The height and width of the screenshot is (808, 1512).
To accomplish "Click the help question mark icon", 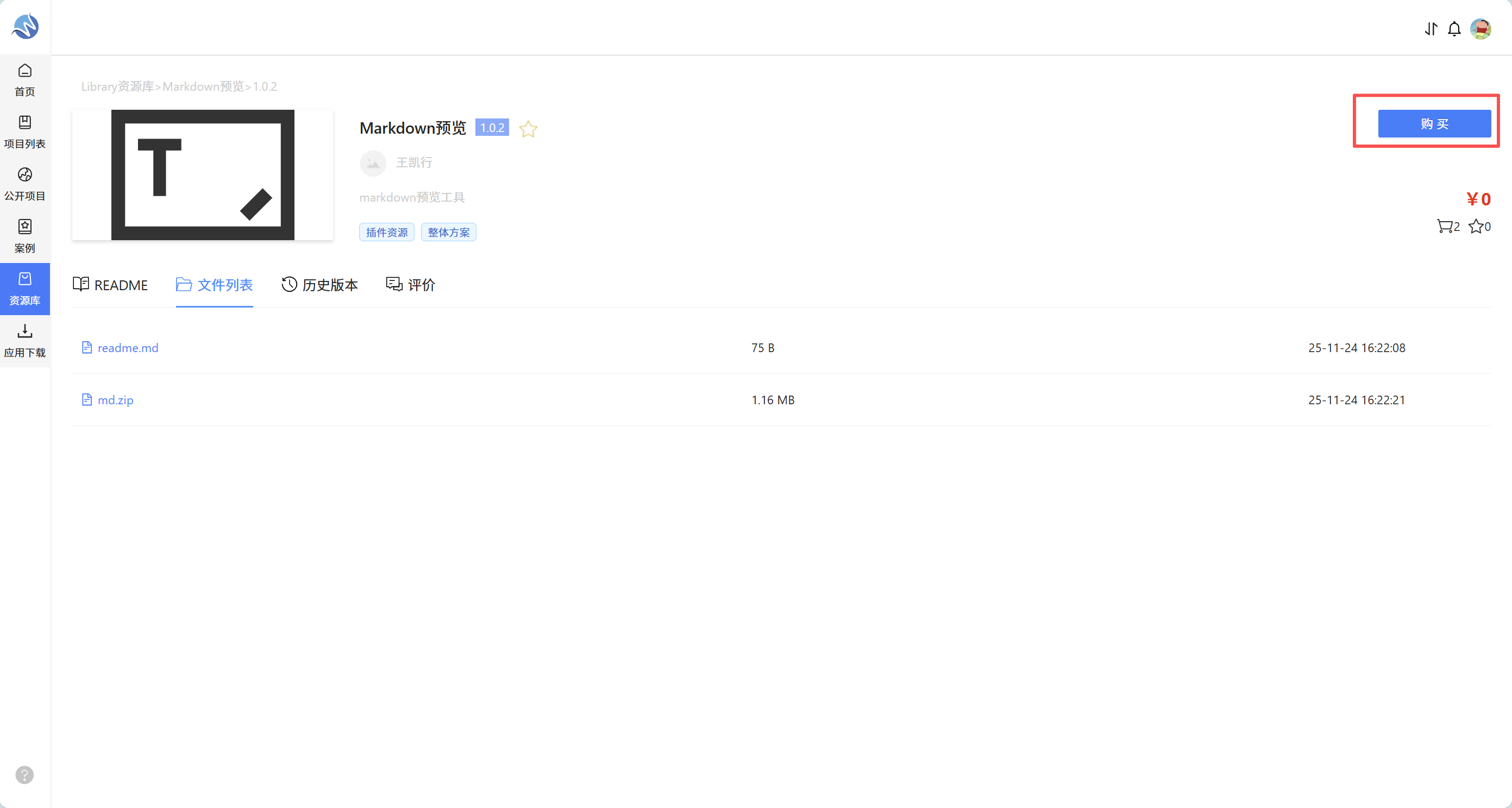I will tap(24, 774).
